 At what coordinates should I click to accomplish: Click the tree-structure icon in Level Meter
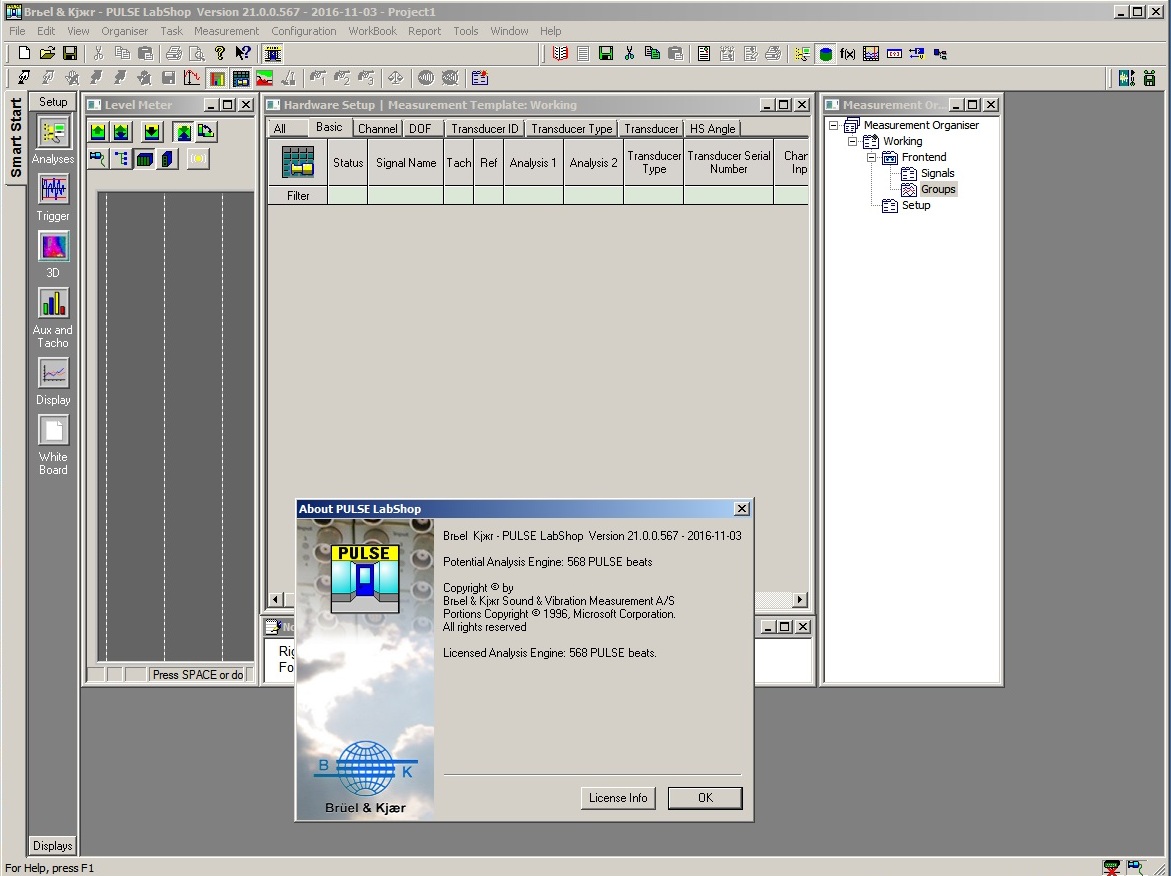[x=121, y=158]
